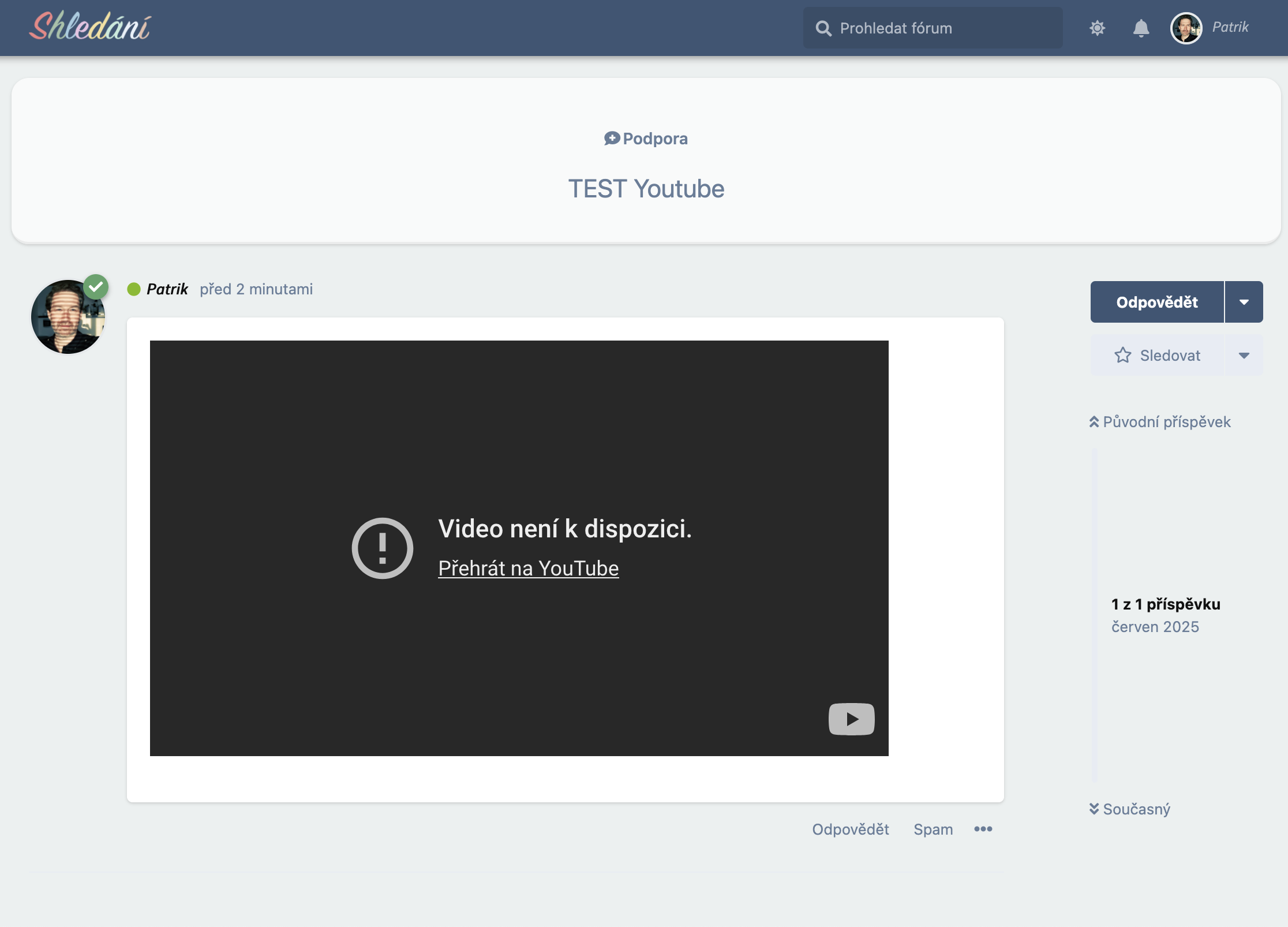Click the Odpovědět primary button

pos(1156,302)
